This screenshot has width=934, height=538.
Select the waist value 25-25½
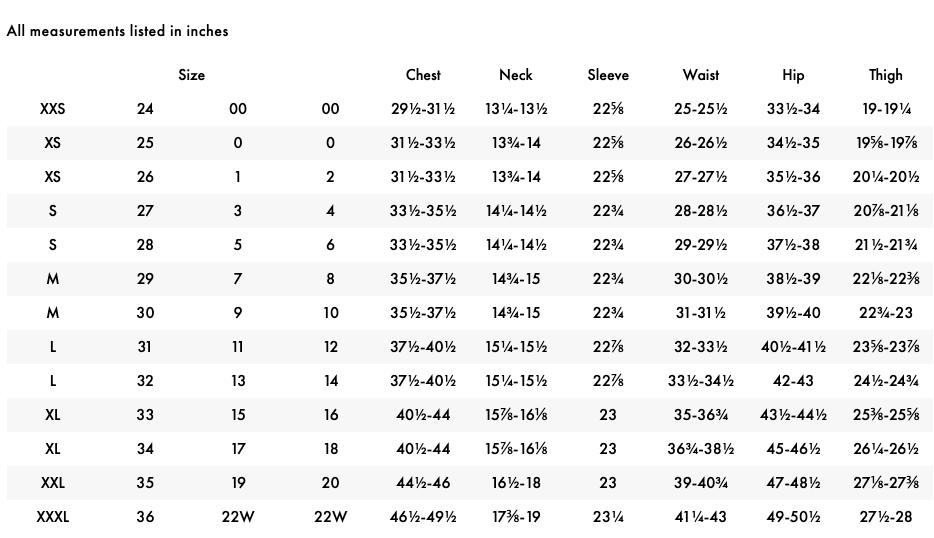click(x=700, y=109)
